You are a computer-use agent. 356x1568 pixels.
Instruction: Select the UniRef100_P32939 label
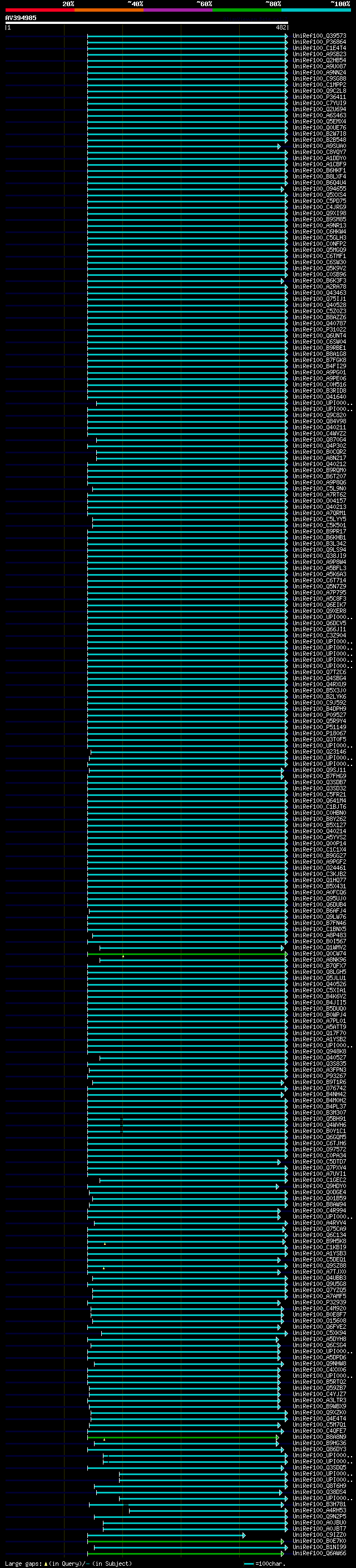click(x=319, y=1302)
